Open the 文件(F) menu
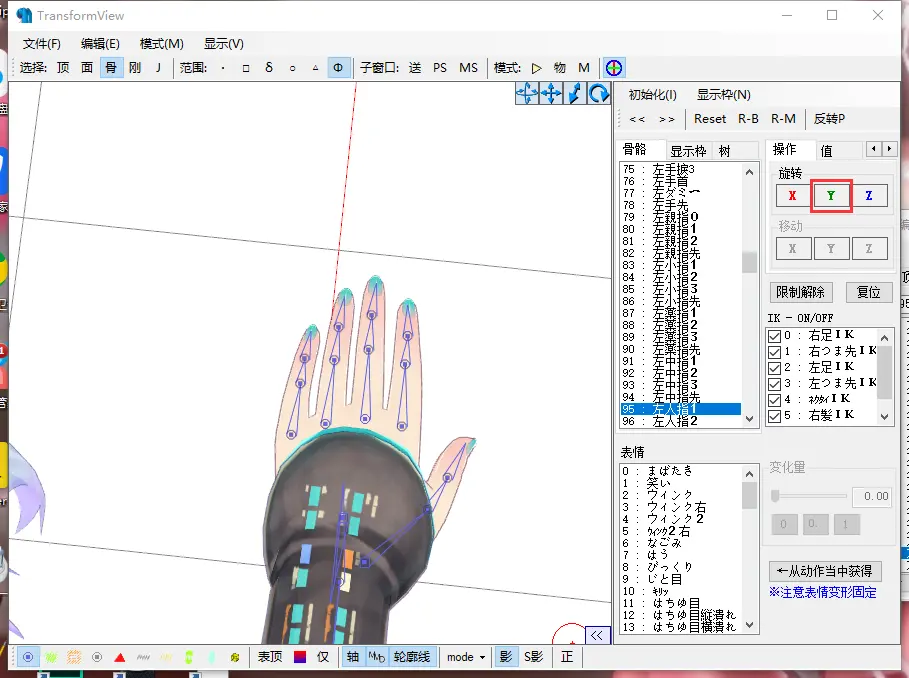This screenshot has height=678, width=909. (41, 43)
